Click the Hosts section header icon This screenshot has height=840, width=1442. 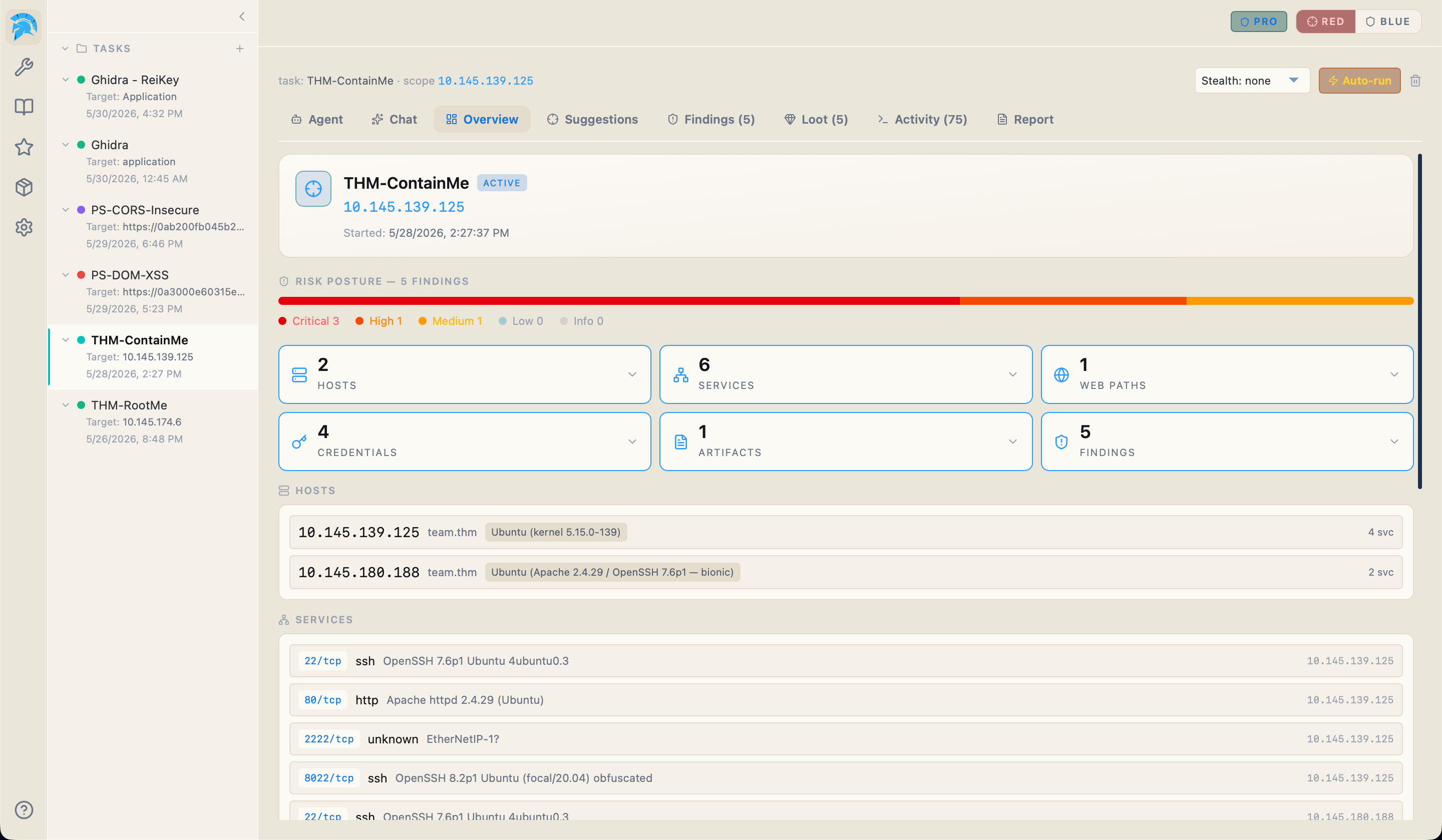[284, 491]
